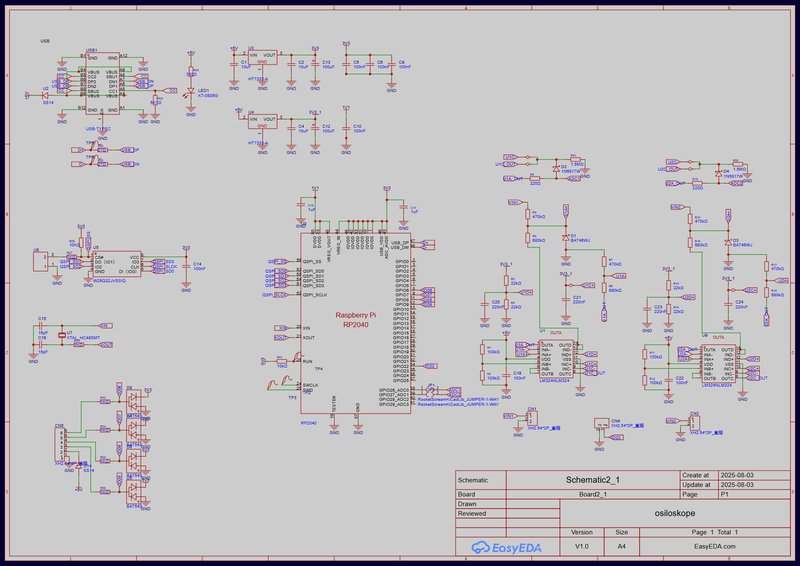The width and height of the screenshot is (800, 566).
Task: Select connector CN1
Action: 532,418
